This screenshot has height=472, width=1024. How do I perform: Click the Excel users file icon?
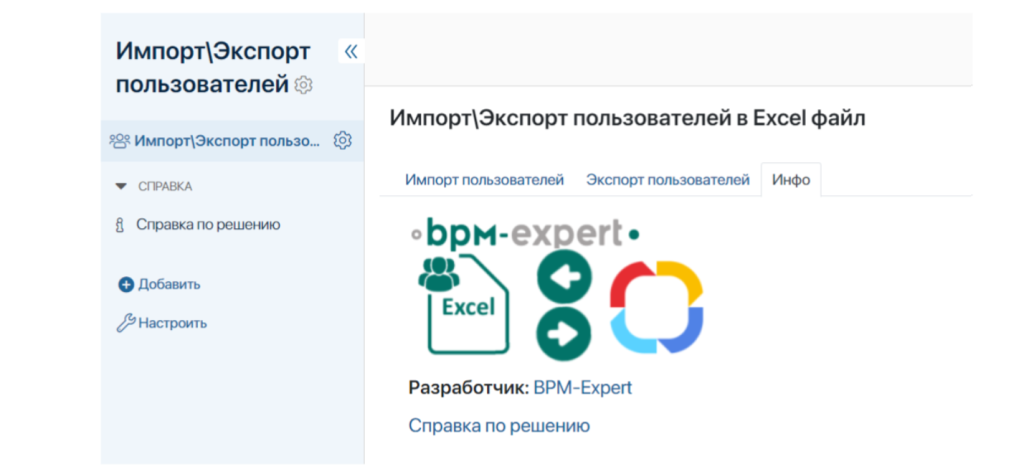point(463,304)
